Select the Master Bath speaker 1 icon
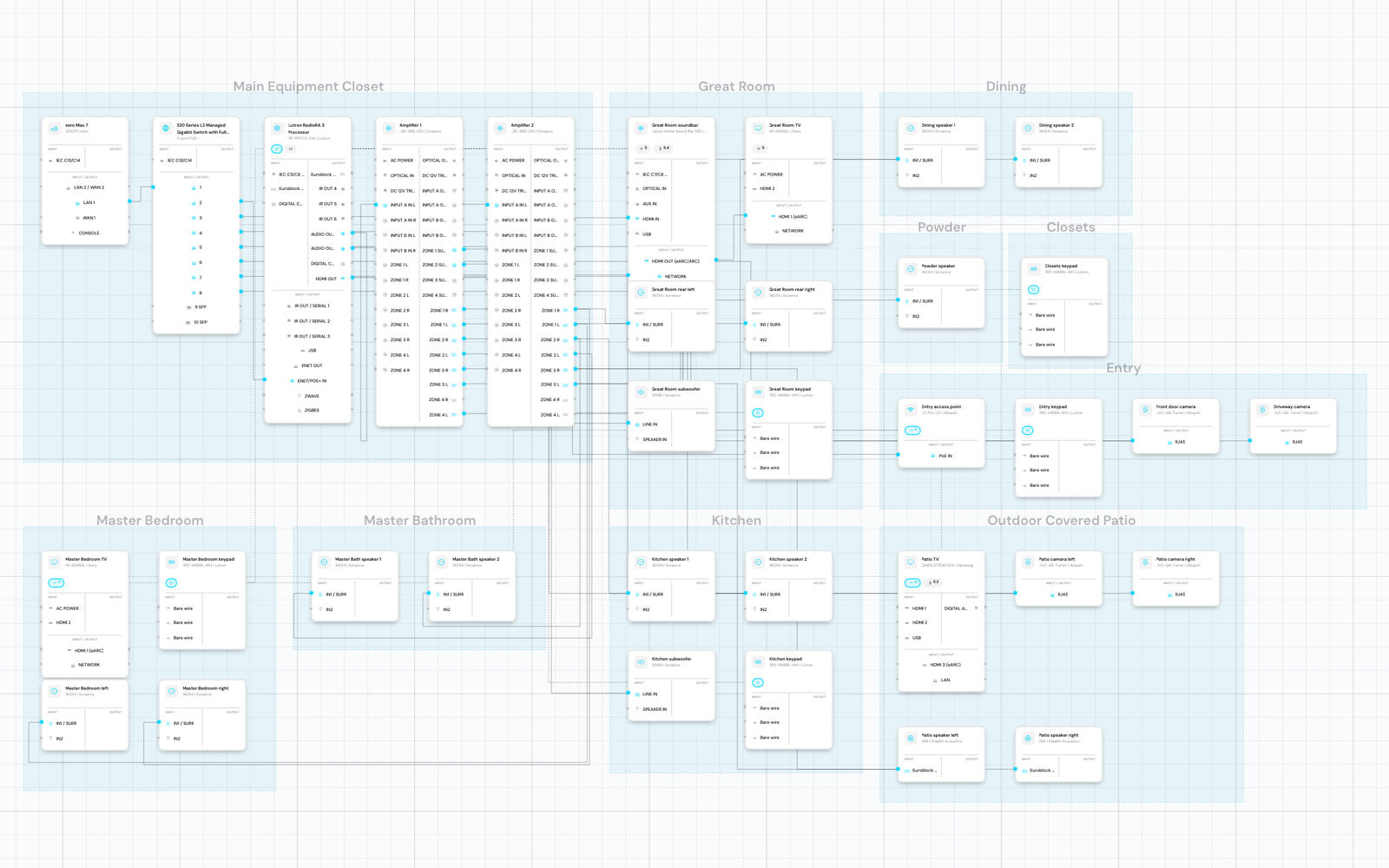 324,562
